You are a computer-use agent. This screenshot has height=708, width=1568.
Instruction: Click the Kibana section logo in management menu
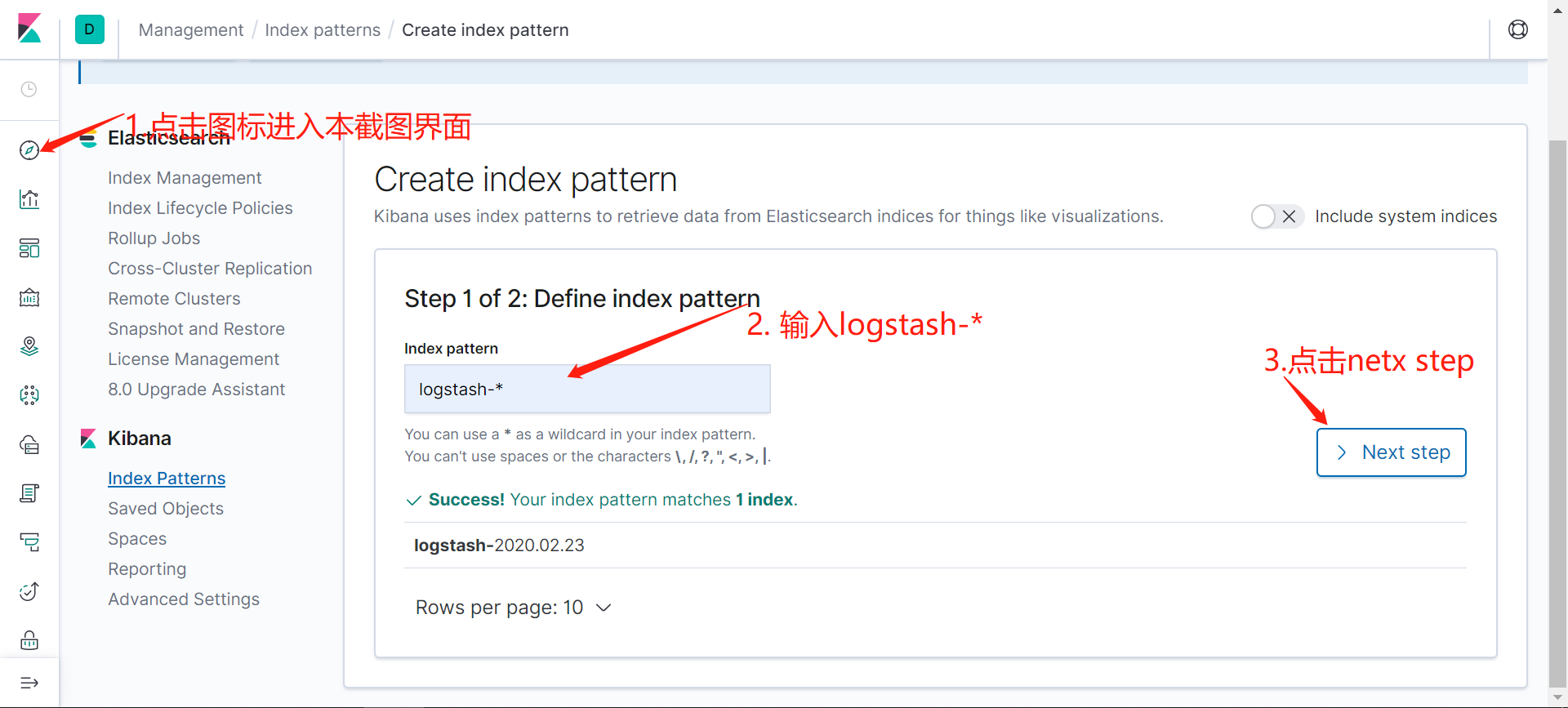coord(88,439)
